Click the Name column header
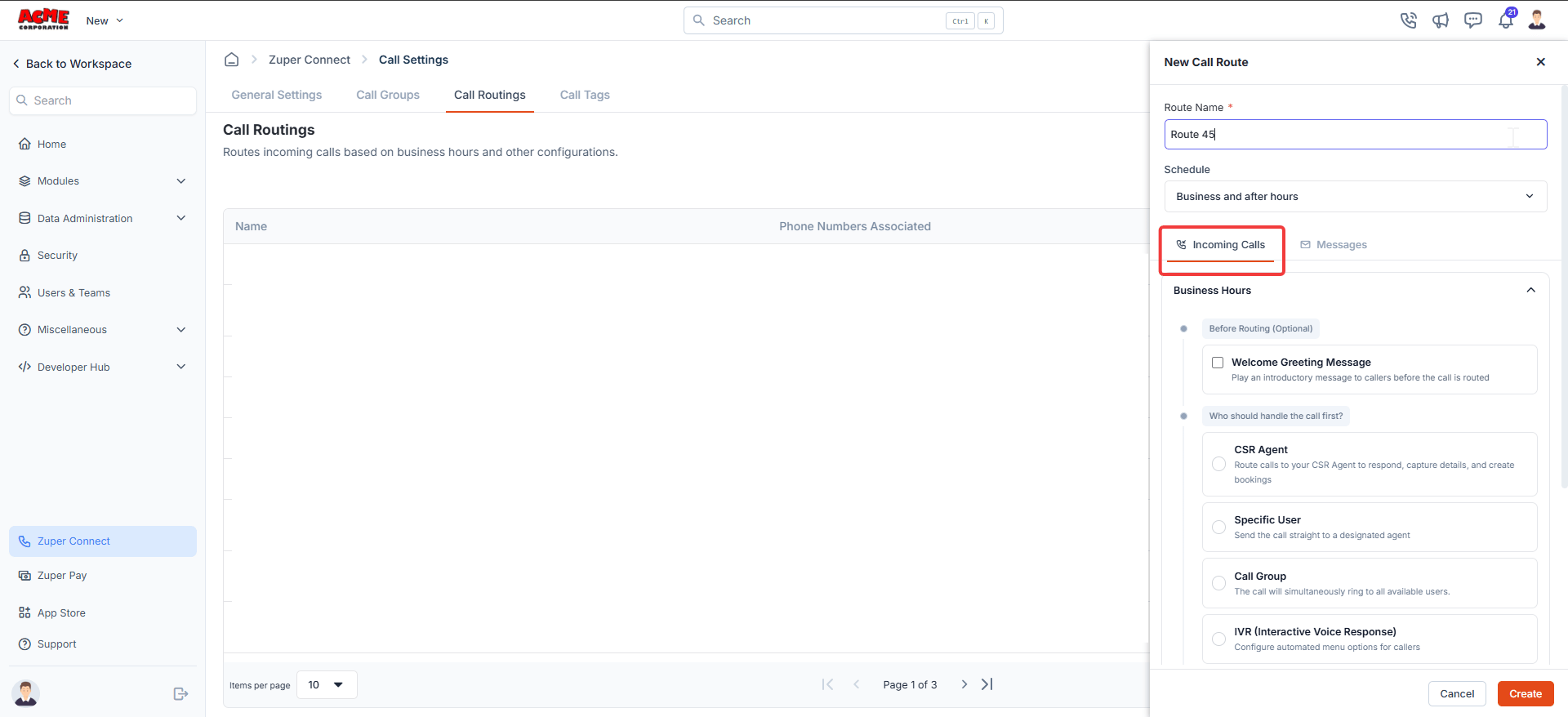This screenshot has width=1568, height=717. coord(251,226)
